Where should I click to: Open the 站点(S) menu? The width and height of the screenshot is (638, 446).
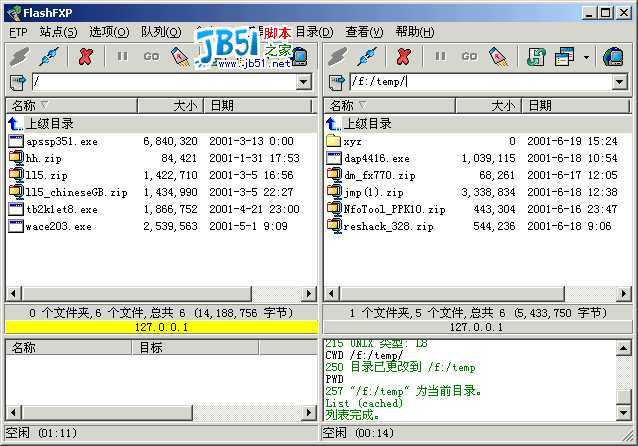click(x=58, y=32)
